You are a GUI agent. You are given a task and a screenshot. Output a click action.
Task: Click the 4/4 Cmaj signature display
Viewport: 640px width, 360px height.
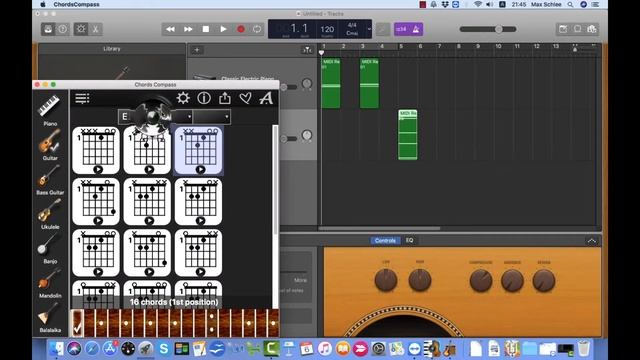click(352, 29)
